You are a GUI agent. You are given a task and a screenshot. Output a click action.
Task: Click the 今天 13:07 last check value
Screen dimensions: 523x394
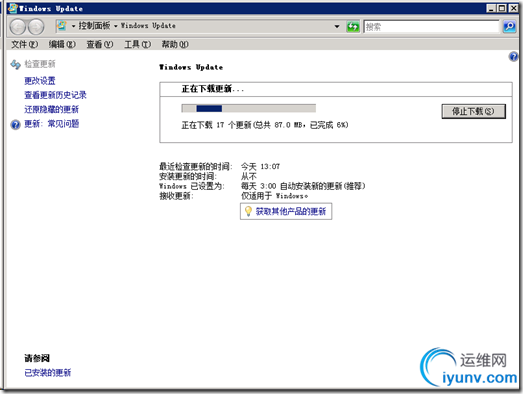click(x=260, y=166)
